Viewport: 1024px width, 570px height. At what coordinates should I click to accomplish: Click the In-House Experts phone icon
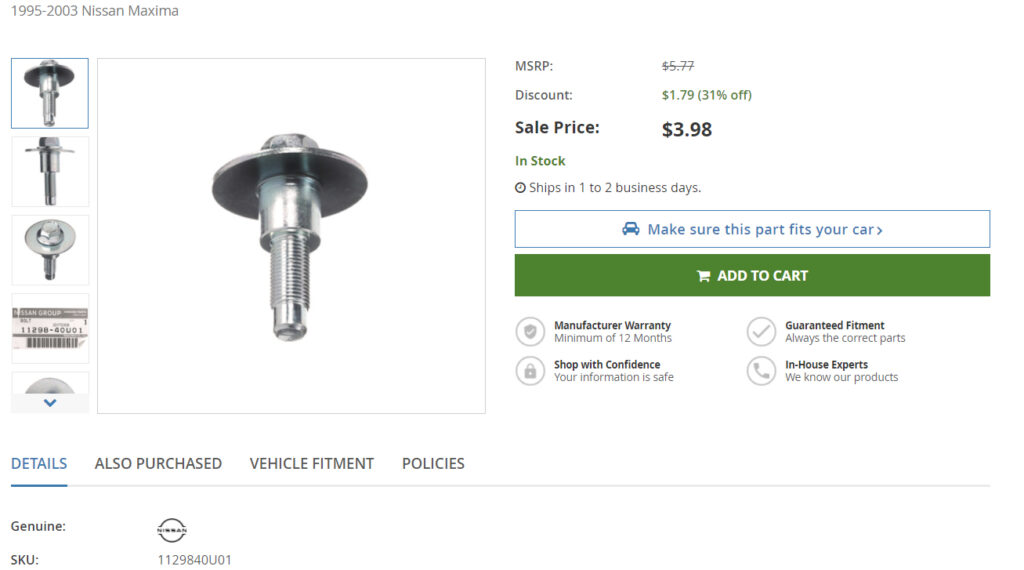761,371
